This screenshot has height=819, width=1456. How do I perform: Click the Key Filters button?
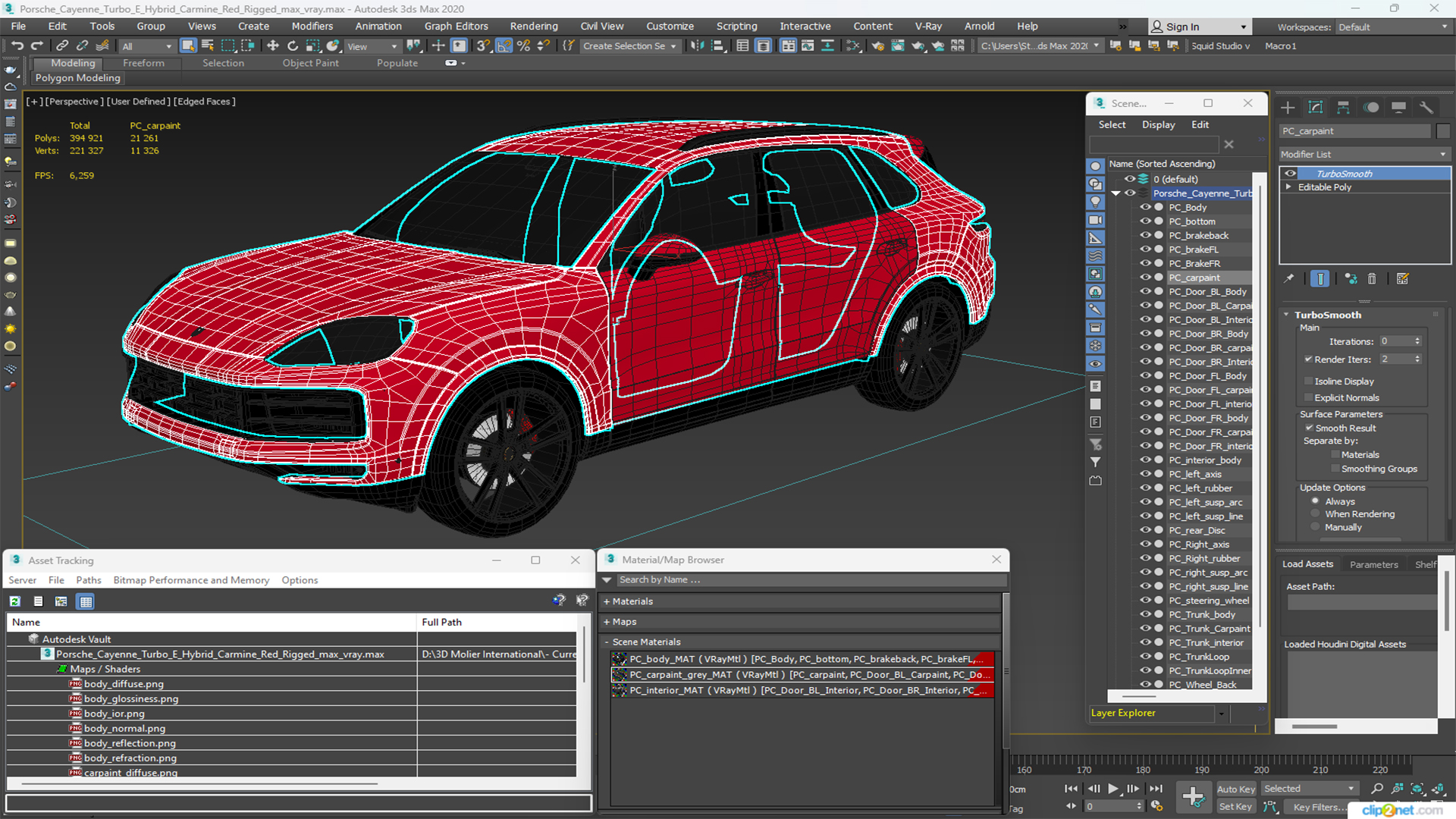click(x=1320, y=807)
